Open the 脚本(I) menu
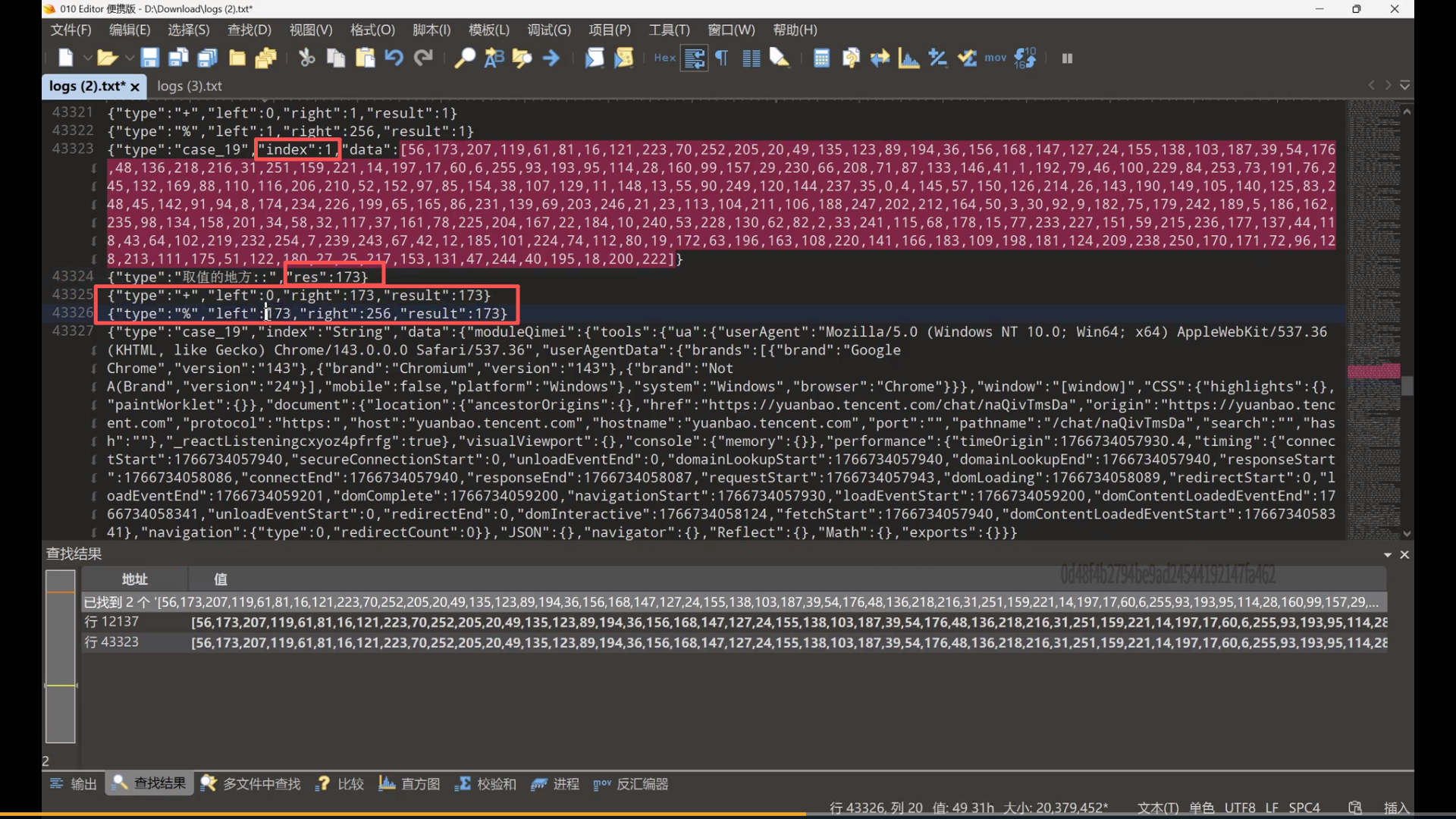 click(431, 30)
